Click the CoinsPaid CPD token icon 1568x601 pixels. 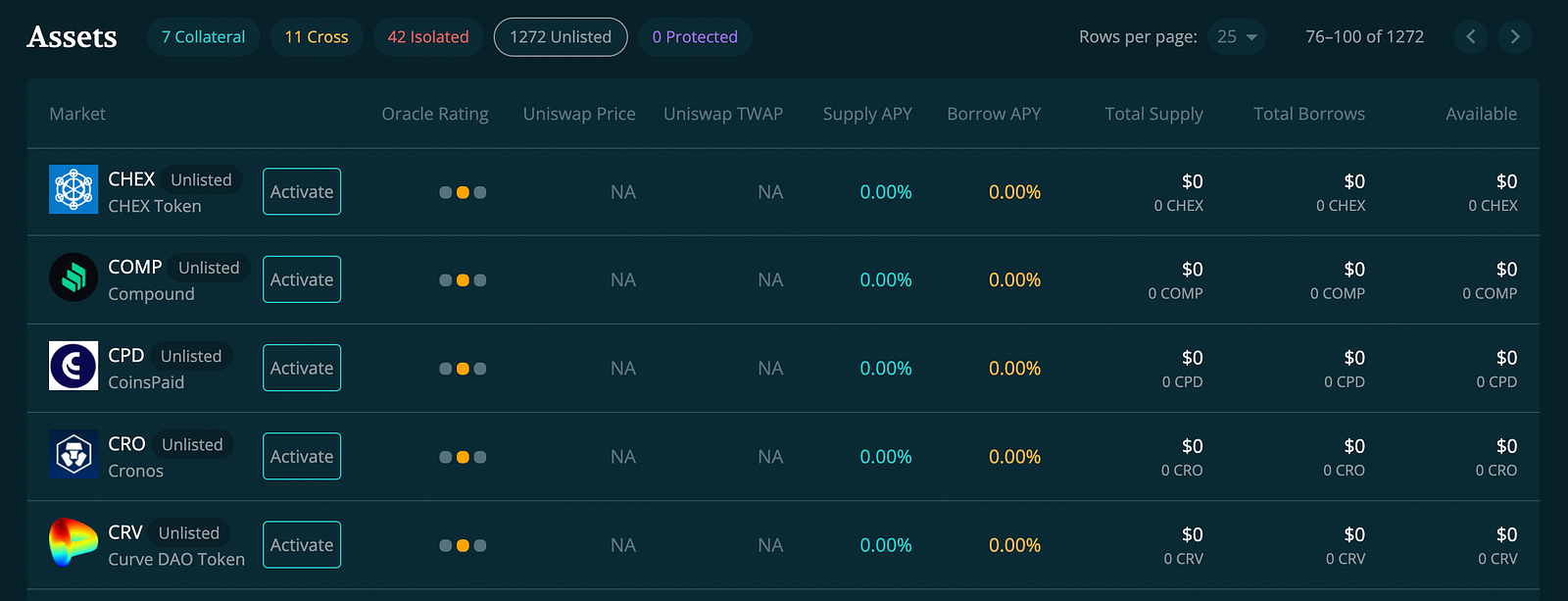(73, 366)
